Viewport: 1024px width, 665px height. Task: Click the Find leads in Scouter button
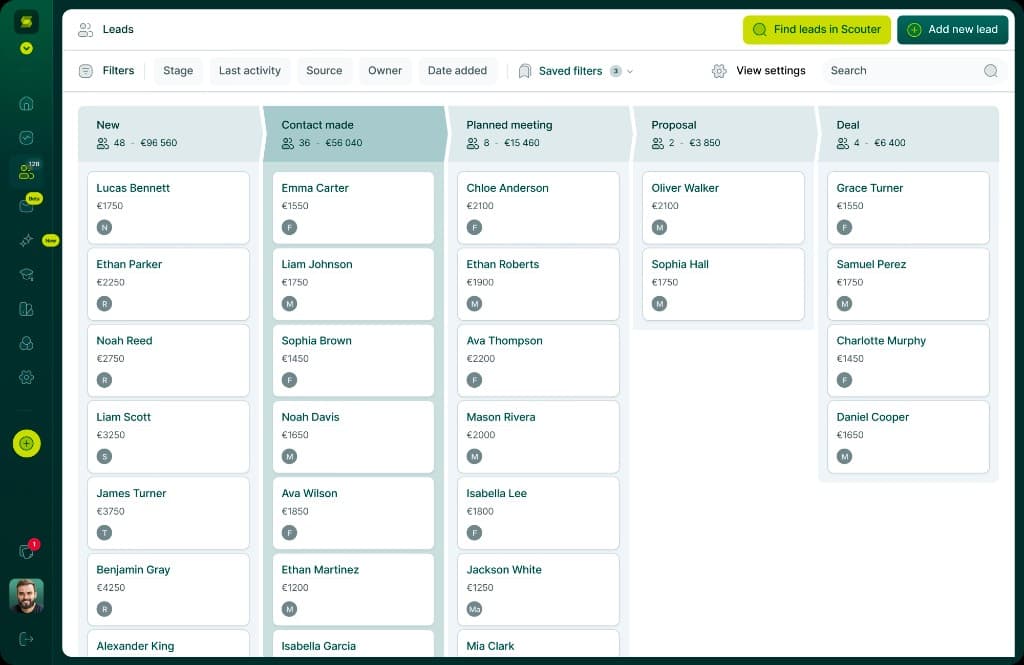point(816,29)
